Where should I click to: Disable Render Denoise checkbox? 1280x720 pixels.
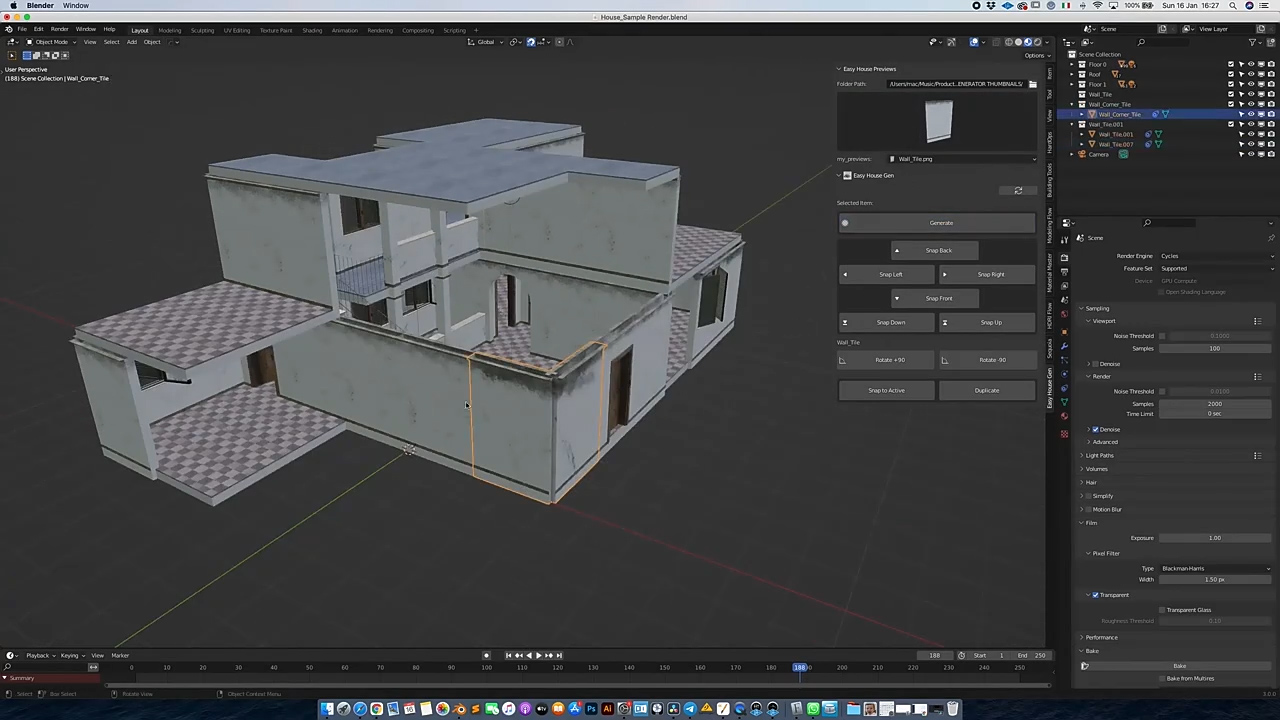(1095, 429)
